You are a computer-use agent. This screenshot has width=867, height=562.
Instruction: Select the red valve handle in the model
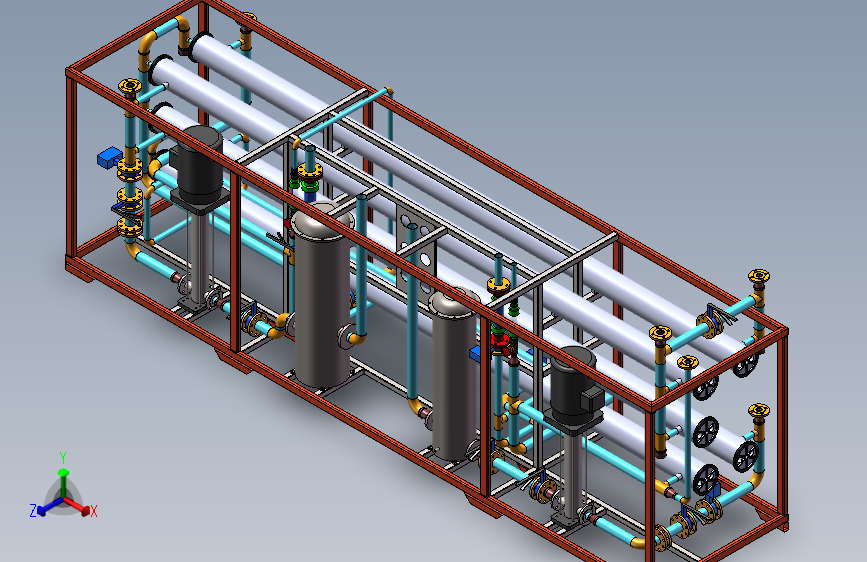pyautogui.click(x=500, y=341)
